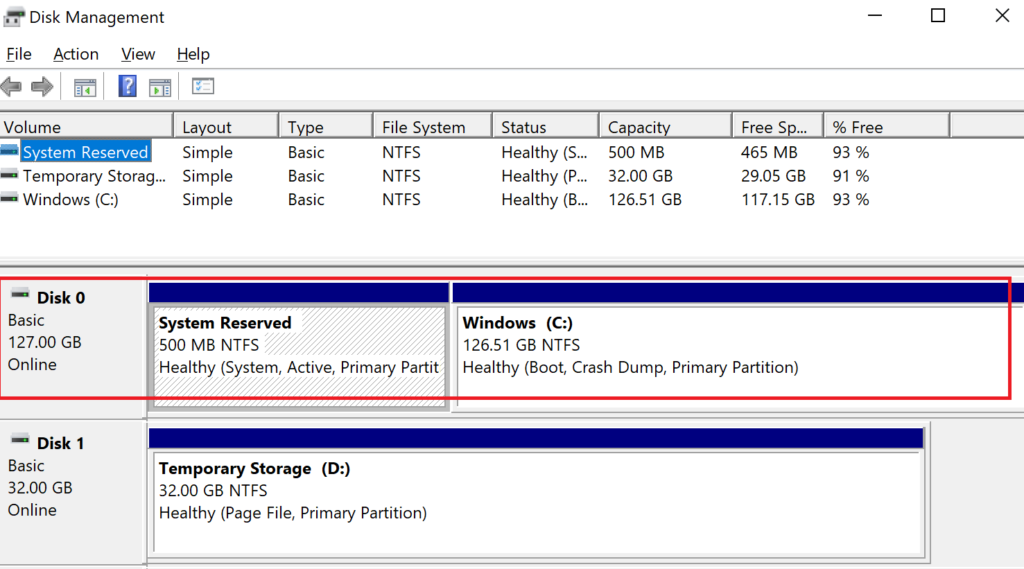The image size is (1024, 569).
Task: Click the 29.05 GB free space cell
Action: coord(773,176)
